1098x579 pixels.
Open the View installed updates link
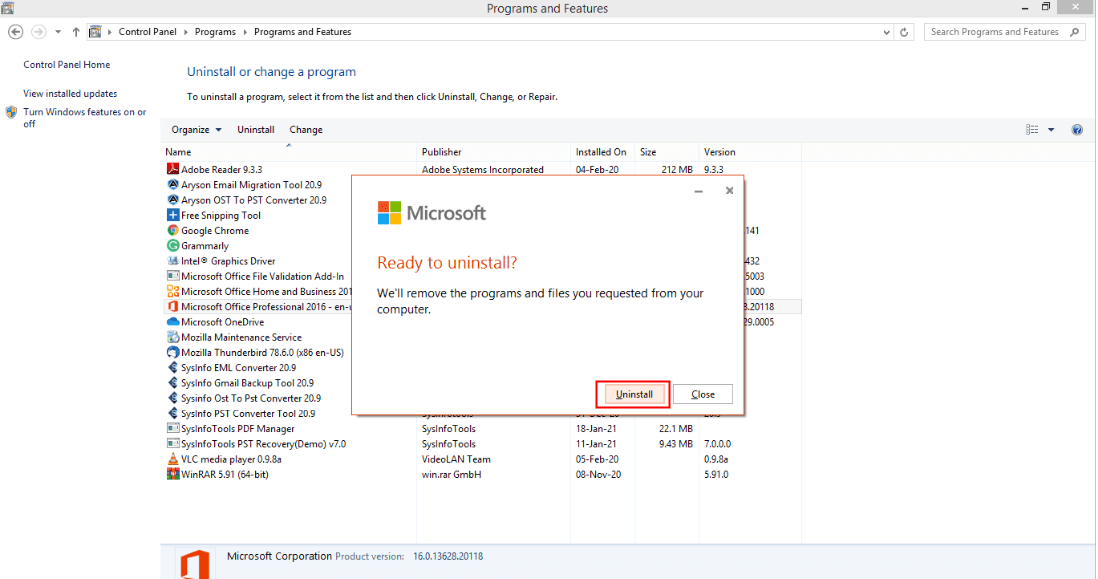point(70,93)
